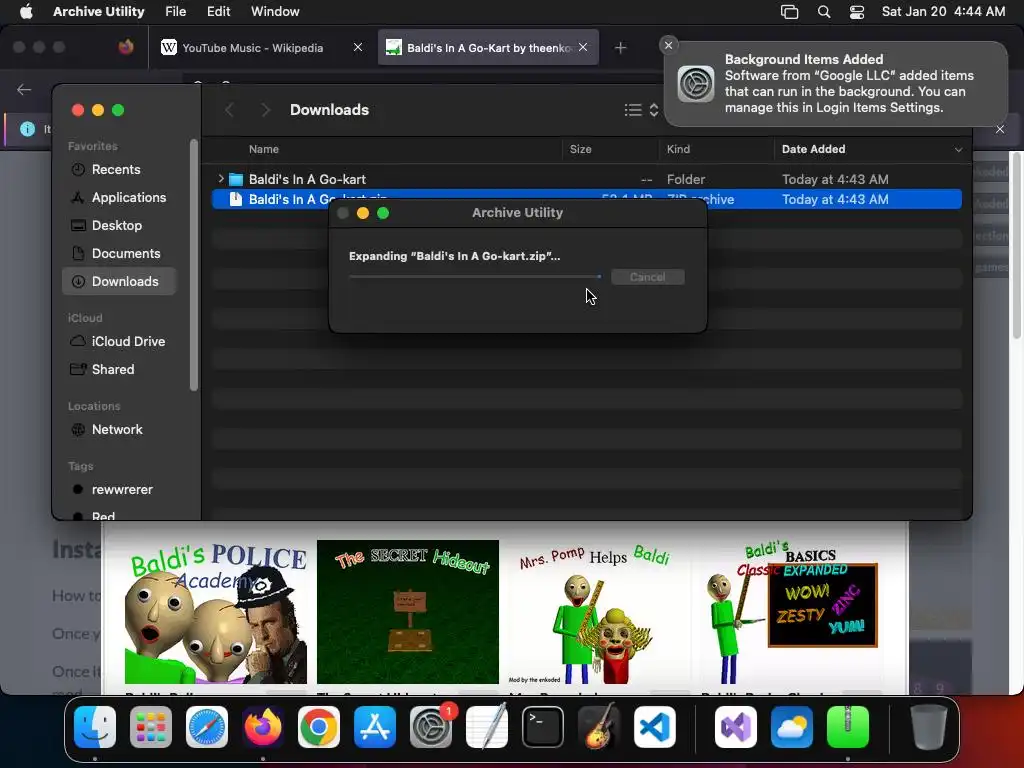Click Firefox browser back arrow

point(24,89)
